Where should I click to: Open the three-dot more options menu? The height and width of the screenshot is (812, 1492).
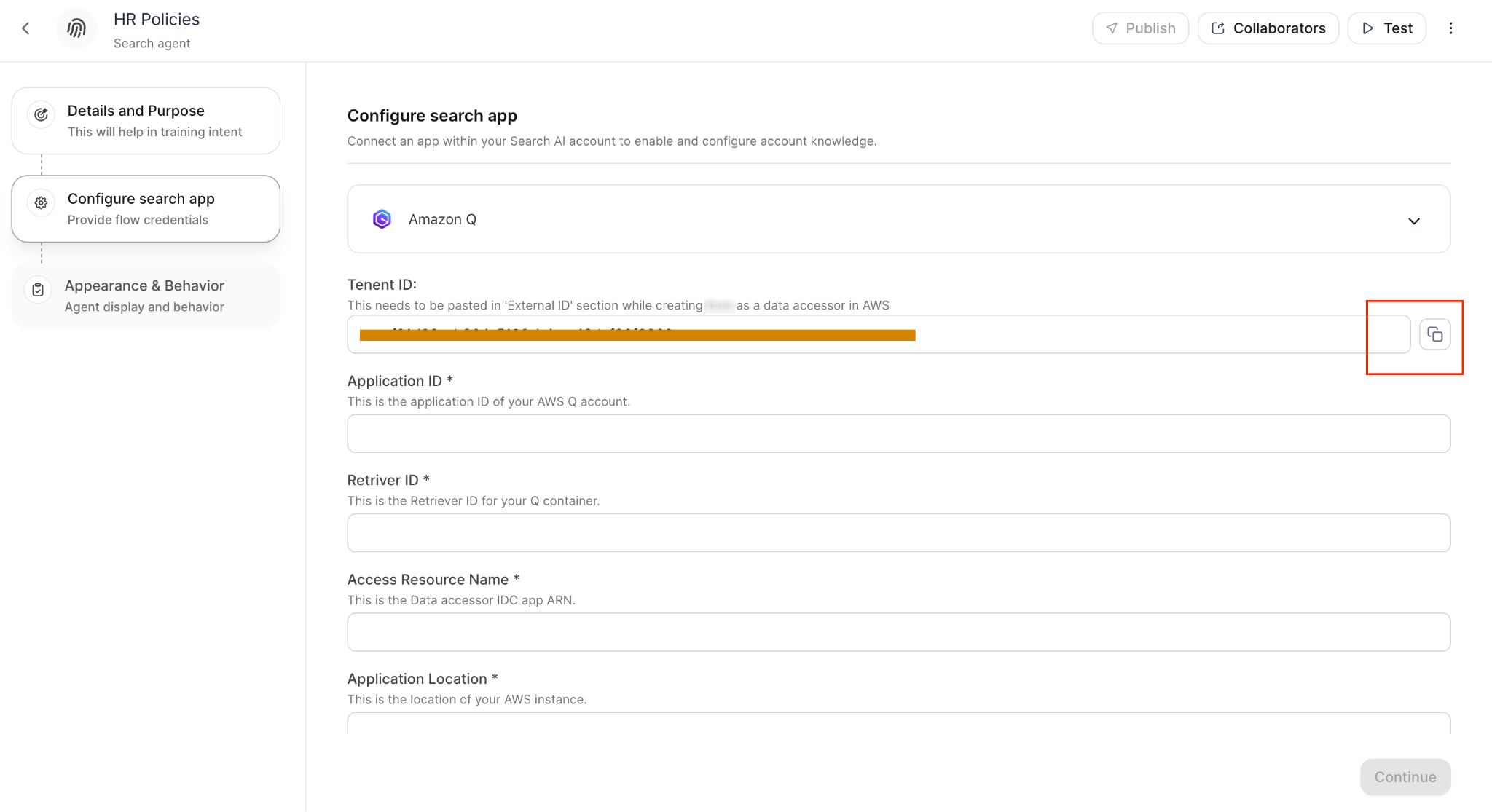click(1450, 28)
